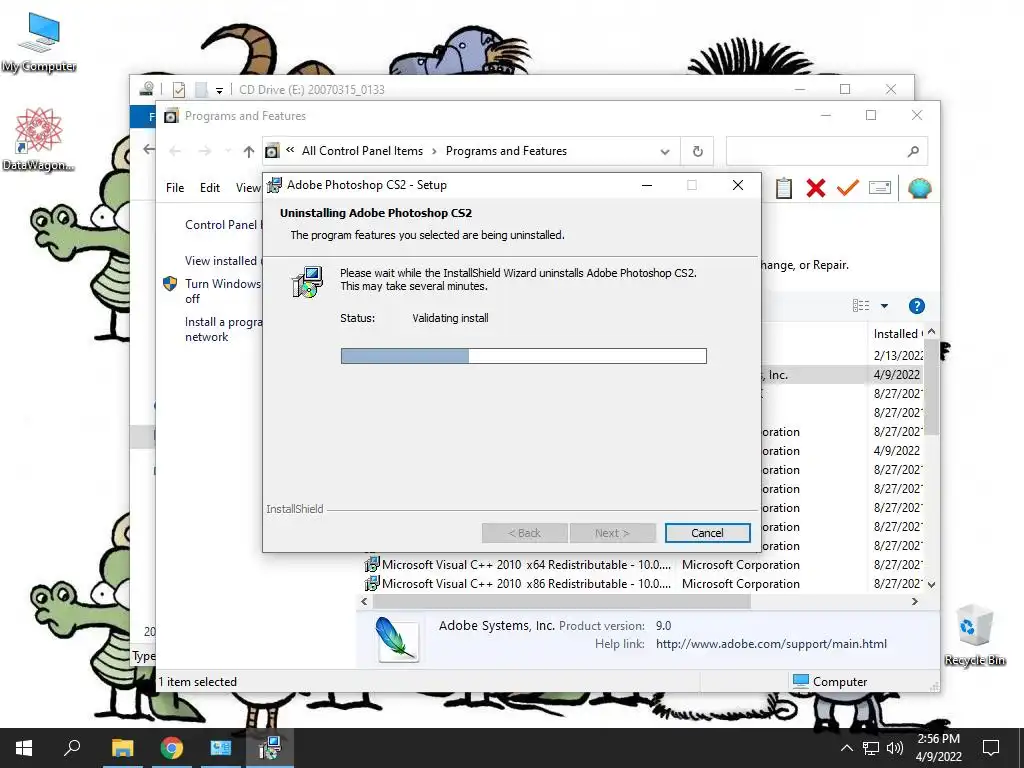The image size is (1024, 768).
Task: Click Computer in the status bar
Action: click(830, 681)
